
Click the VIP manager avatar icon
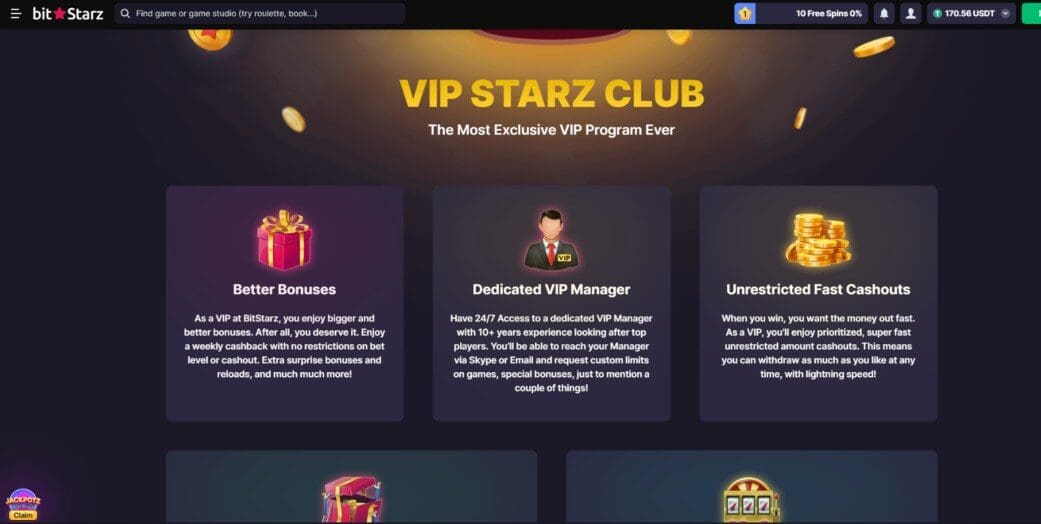[x=551, y=240]
